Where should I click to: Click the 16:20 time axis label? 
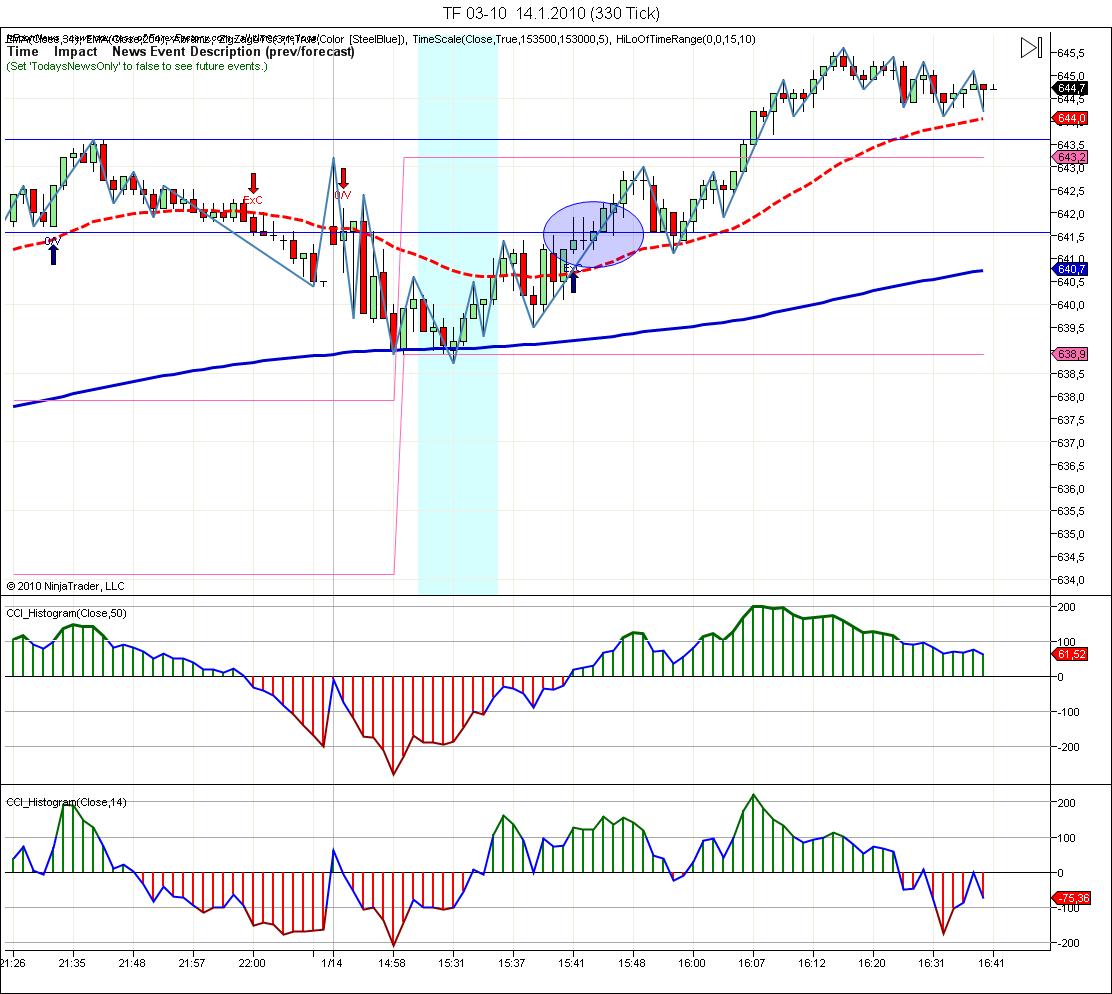[x=872, y=963]
